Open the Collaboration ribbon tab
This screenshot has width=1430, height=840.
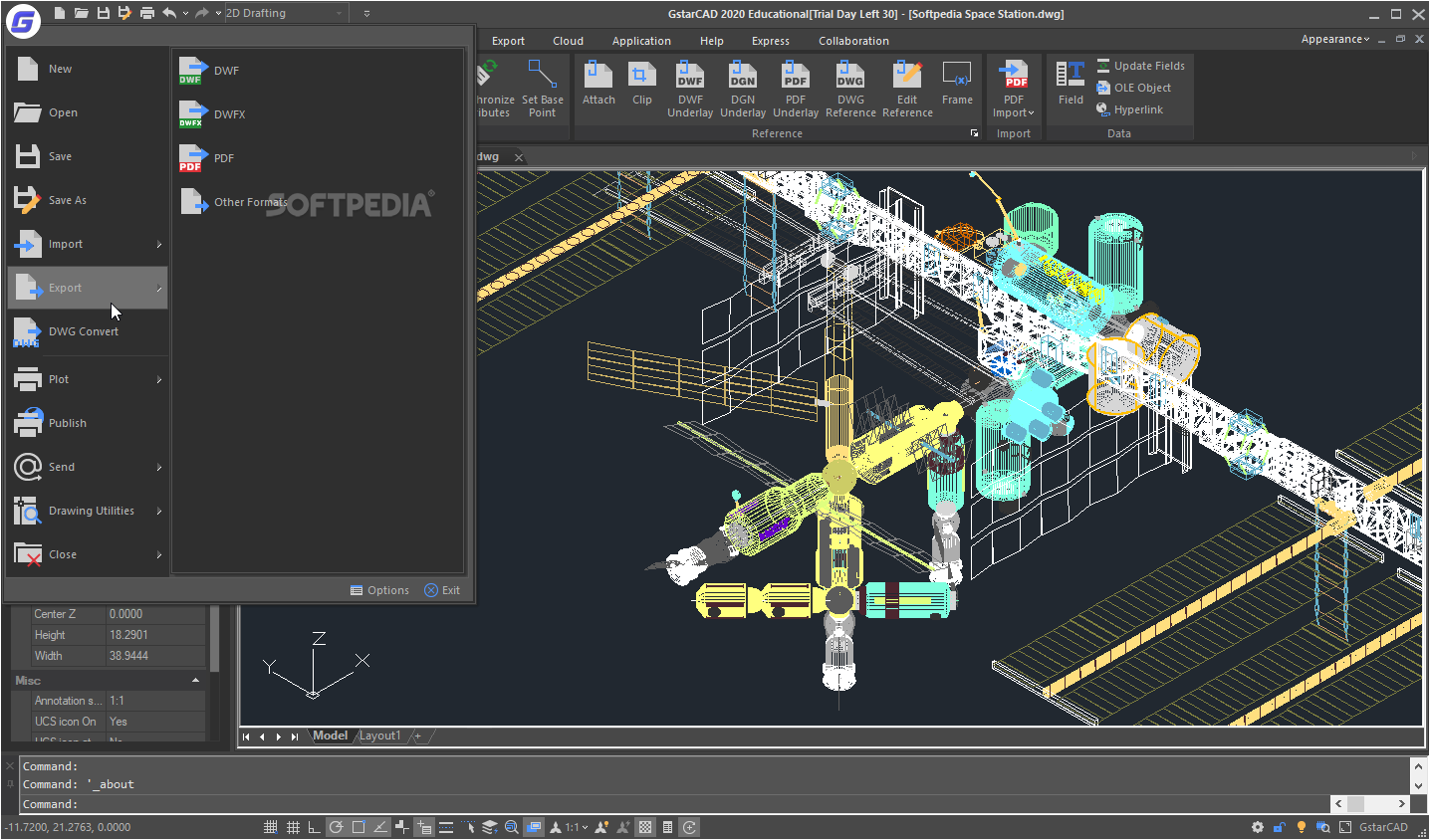[x=853, y=41]
